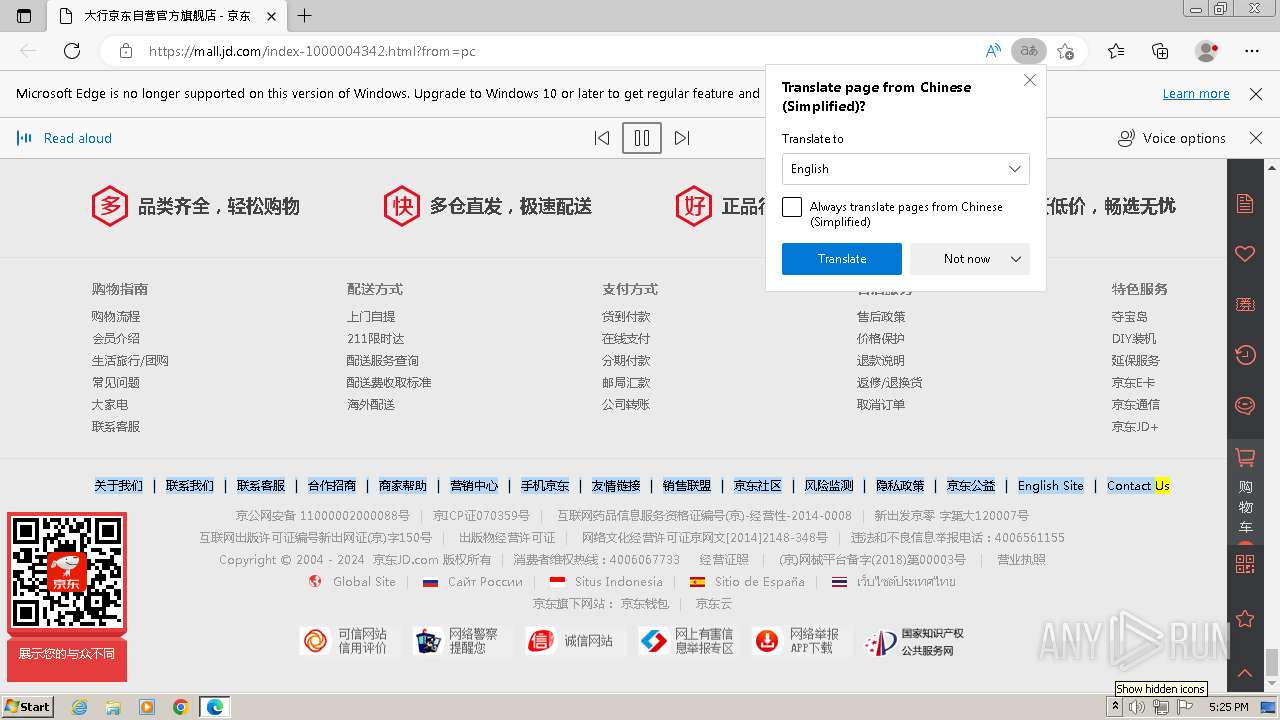Screen dimensions: 1280x720
Task: Open Chrome from the taskbar
Action: (x=180, y=707)
